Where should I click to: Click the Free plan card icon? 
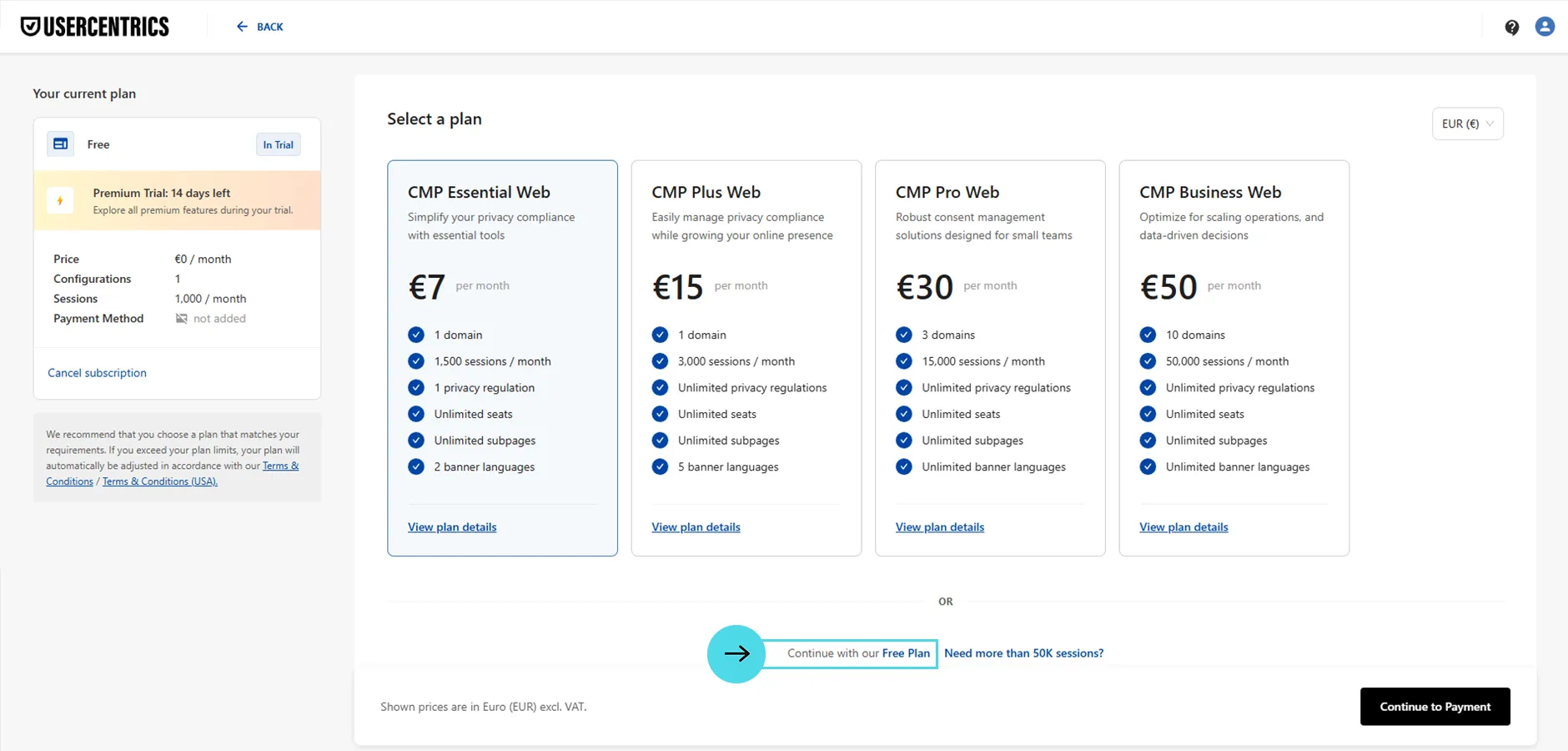click(x=61, y=144)
